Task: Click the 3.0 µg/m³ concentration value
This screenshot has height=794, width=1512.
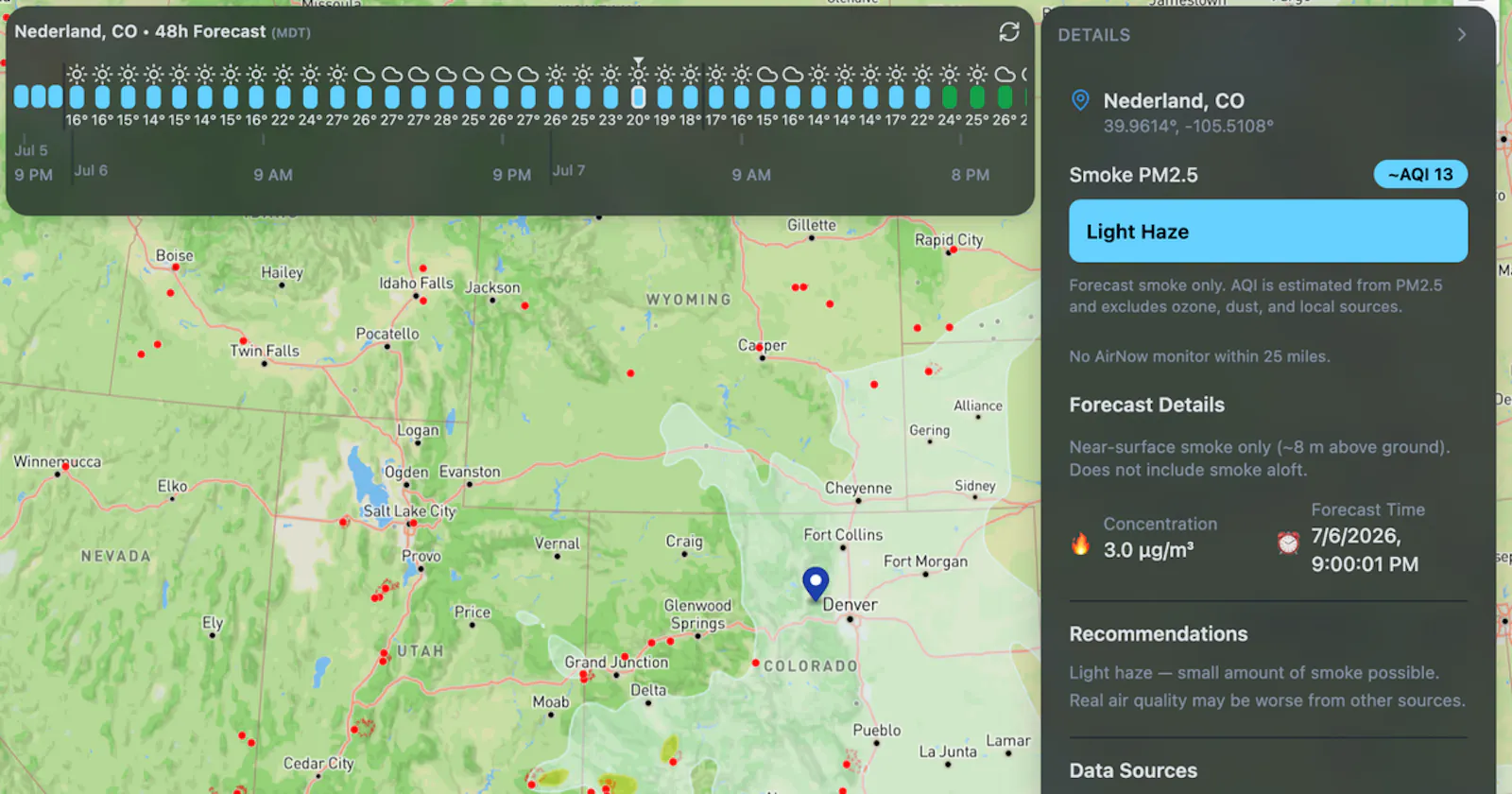Action: [x=1148, y=550]
